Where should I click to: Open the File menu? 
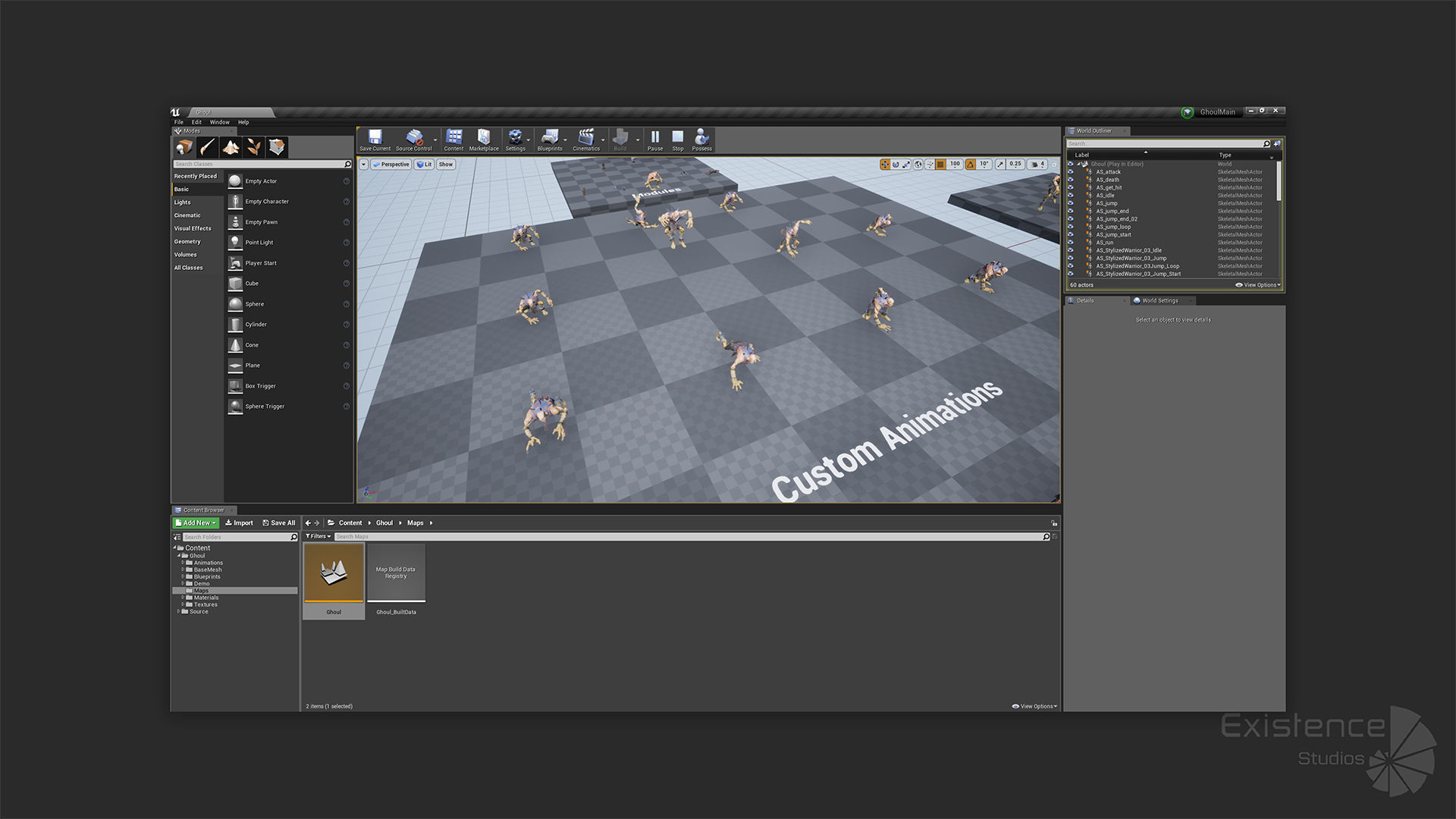tap(179, 122)
